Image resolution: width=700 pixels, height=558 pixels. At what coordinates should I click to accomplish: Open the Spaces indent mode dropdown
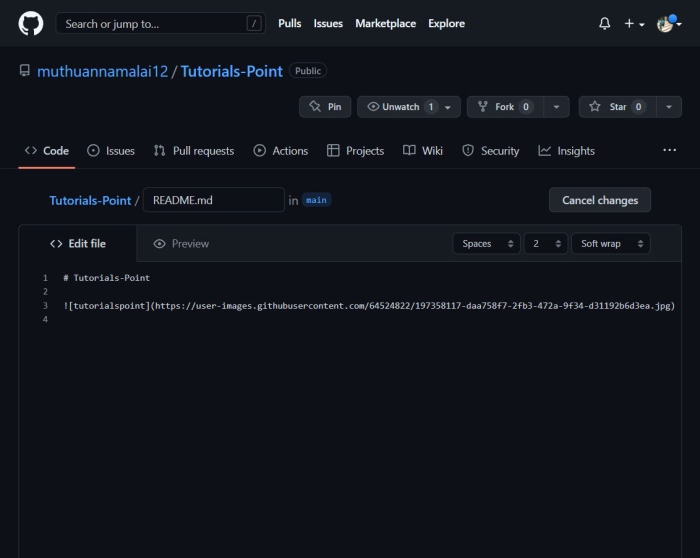click(487, 244)
